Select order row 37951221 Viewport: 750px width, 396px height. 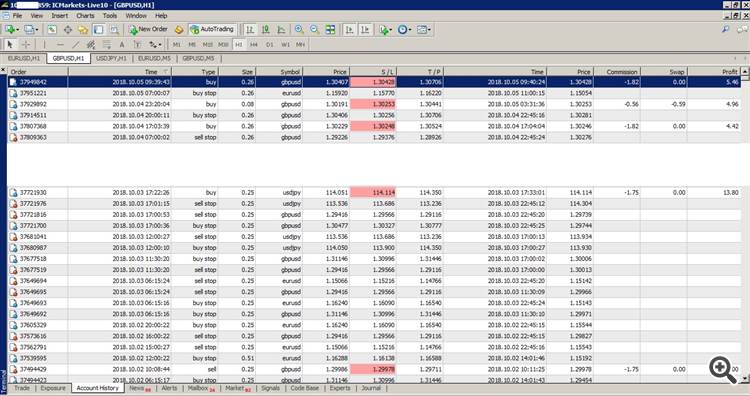[x=375, y=93]
